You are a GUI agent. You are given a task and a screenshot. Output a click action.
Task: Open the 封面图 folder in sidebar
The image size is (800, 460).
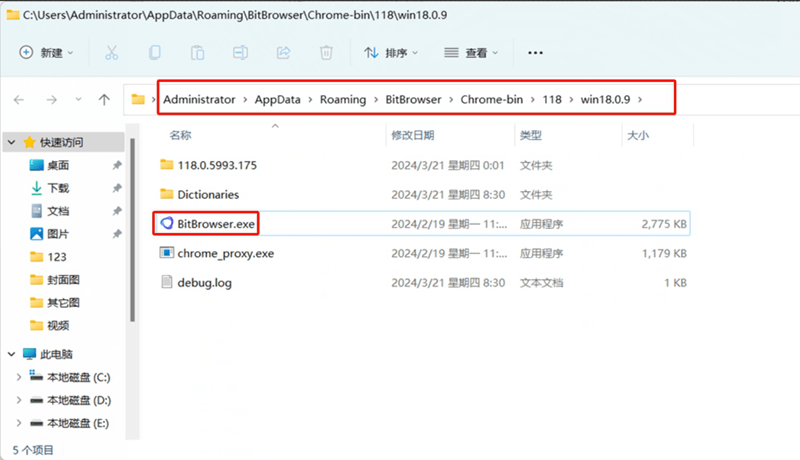point(63,280)
